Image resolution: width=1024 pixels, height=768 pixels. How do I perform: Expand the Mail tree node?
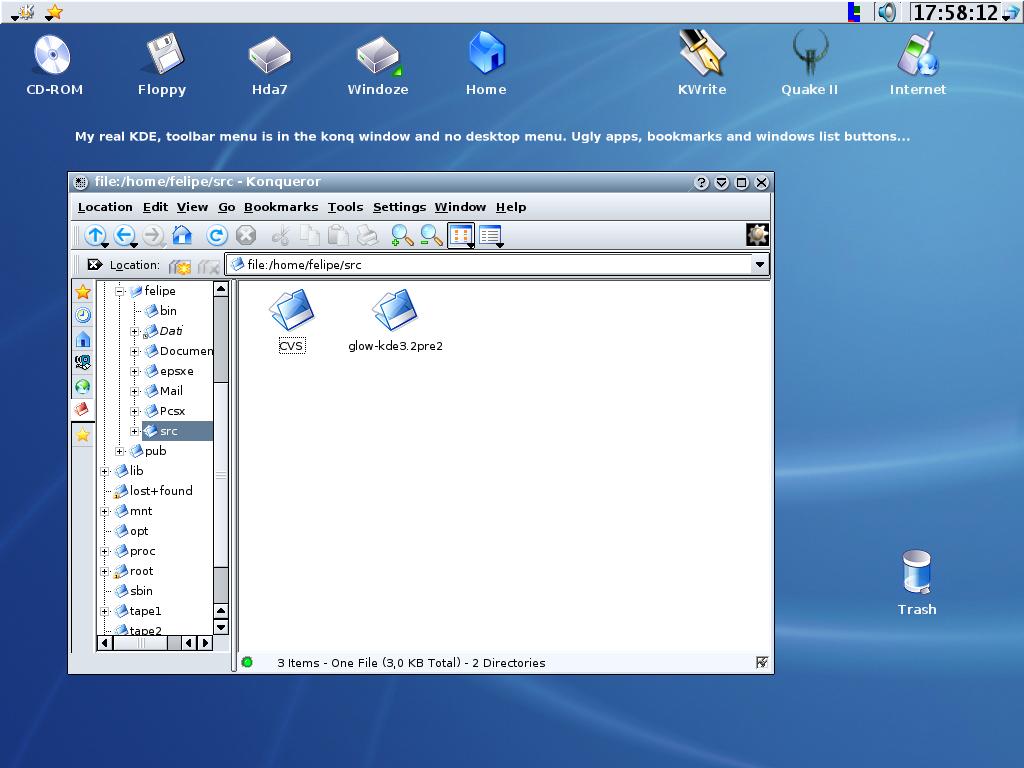(x=135, y=392)
